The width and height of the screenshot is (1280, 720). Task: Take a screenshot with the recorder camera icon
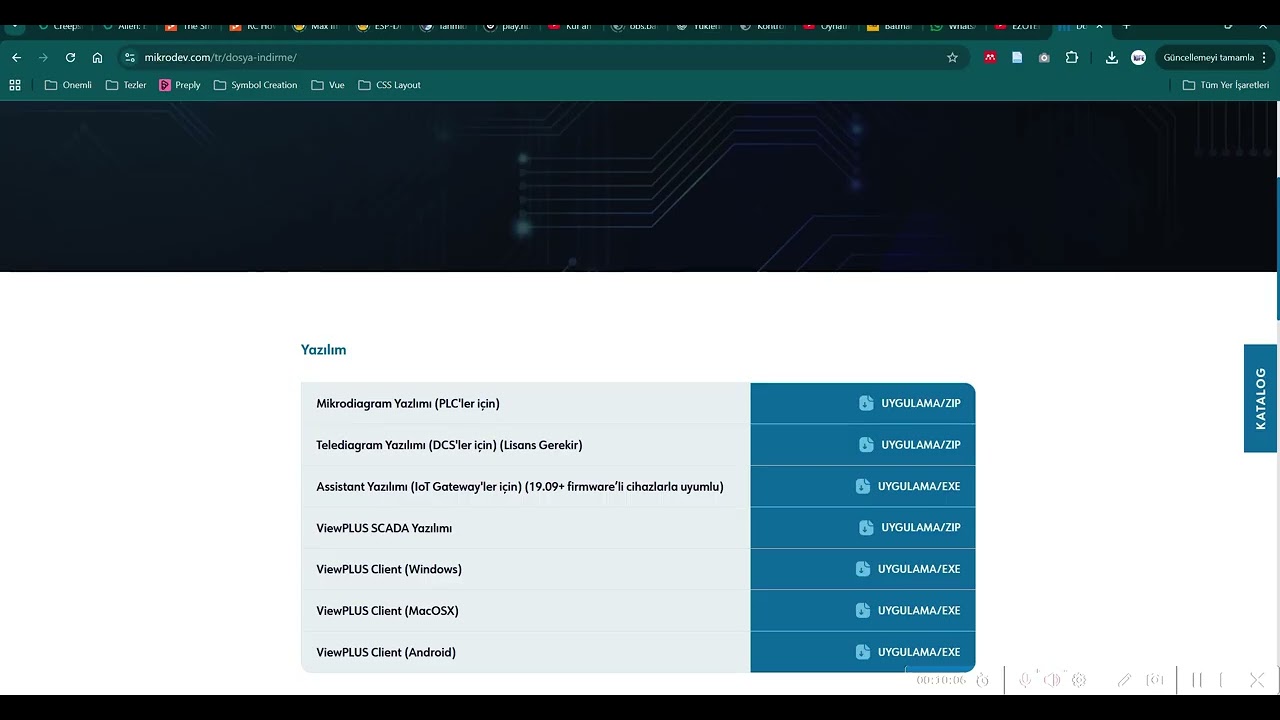pos(1155,680)
